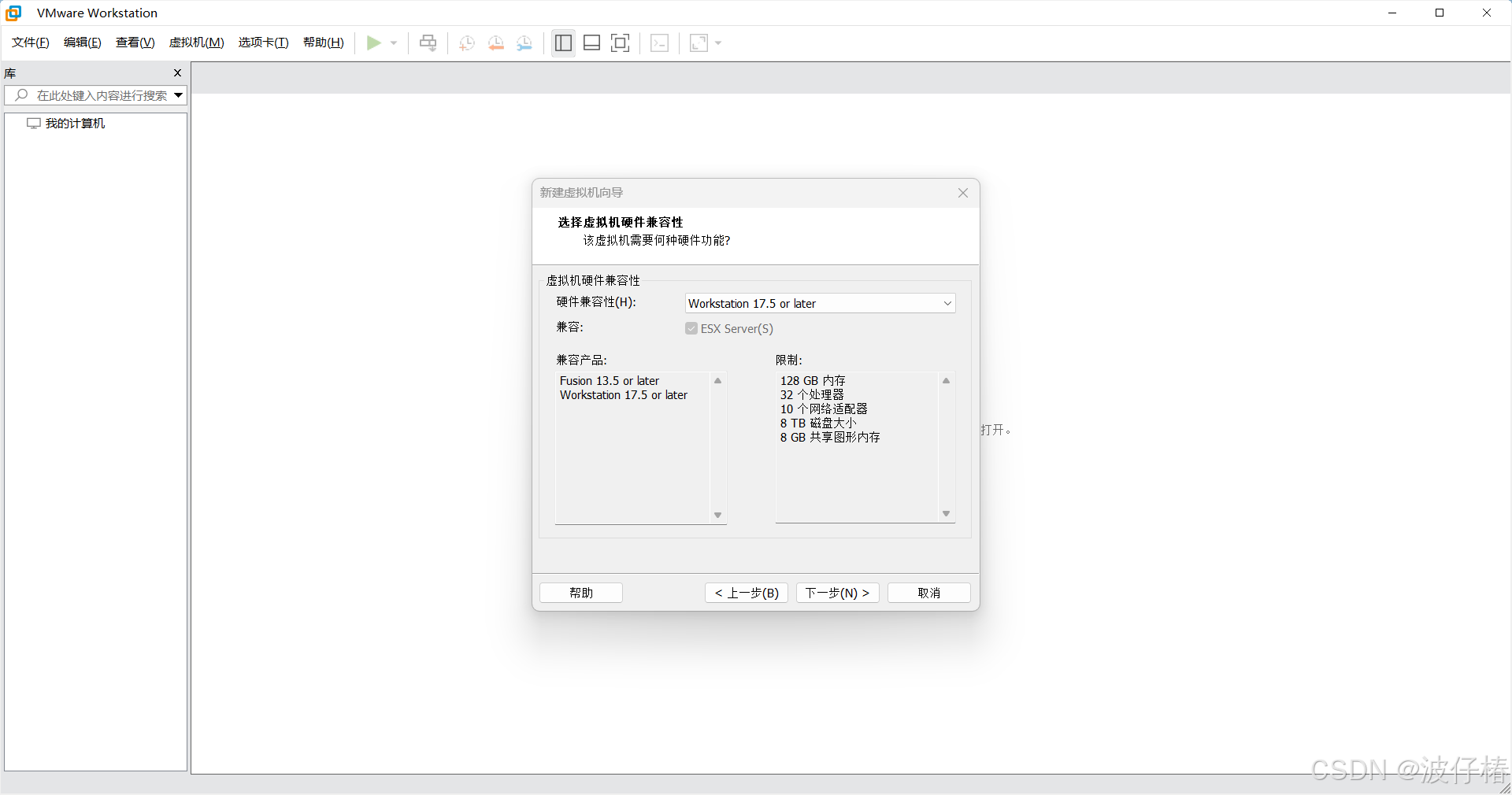
Task: Click the stretch guest display icon
Action: [x=699, y=43]
